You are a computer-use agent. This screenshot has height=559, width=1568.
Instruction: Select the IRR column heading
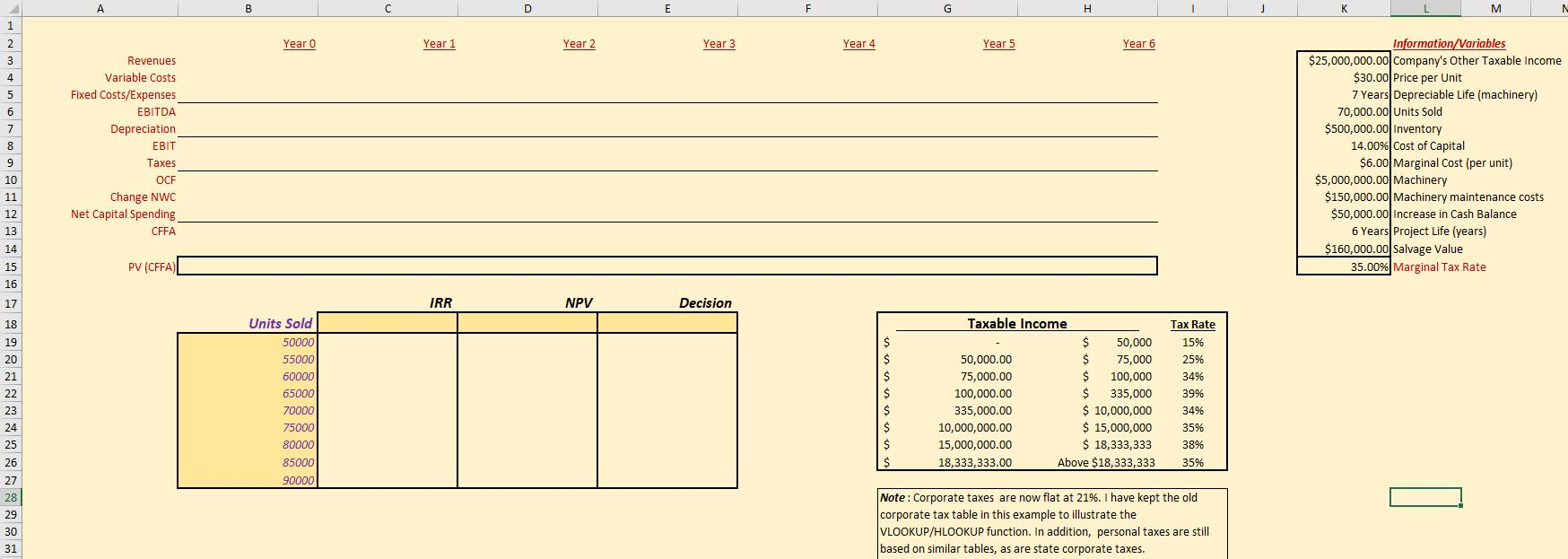[x=440, y=303]
